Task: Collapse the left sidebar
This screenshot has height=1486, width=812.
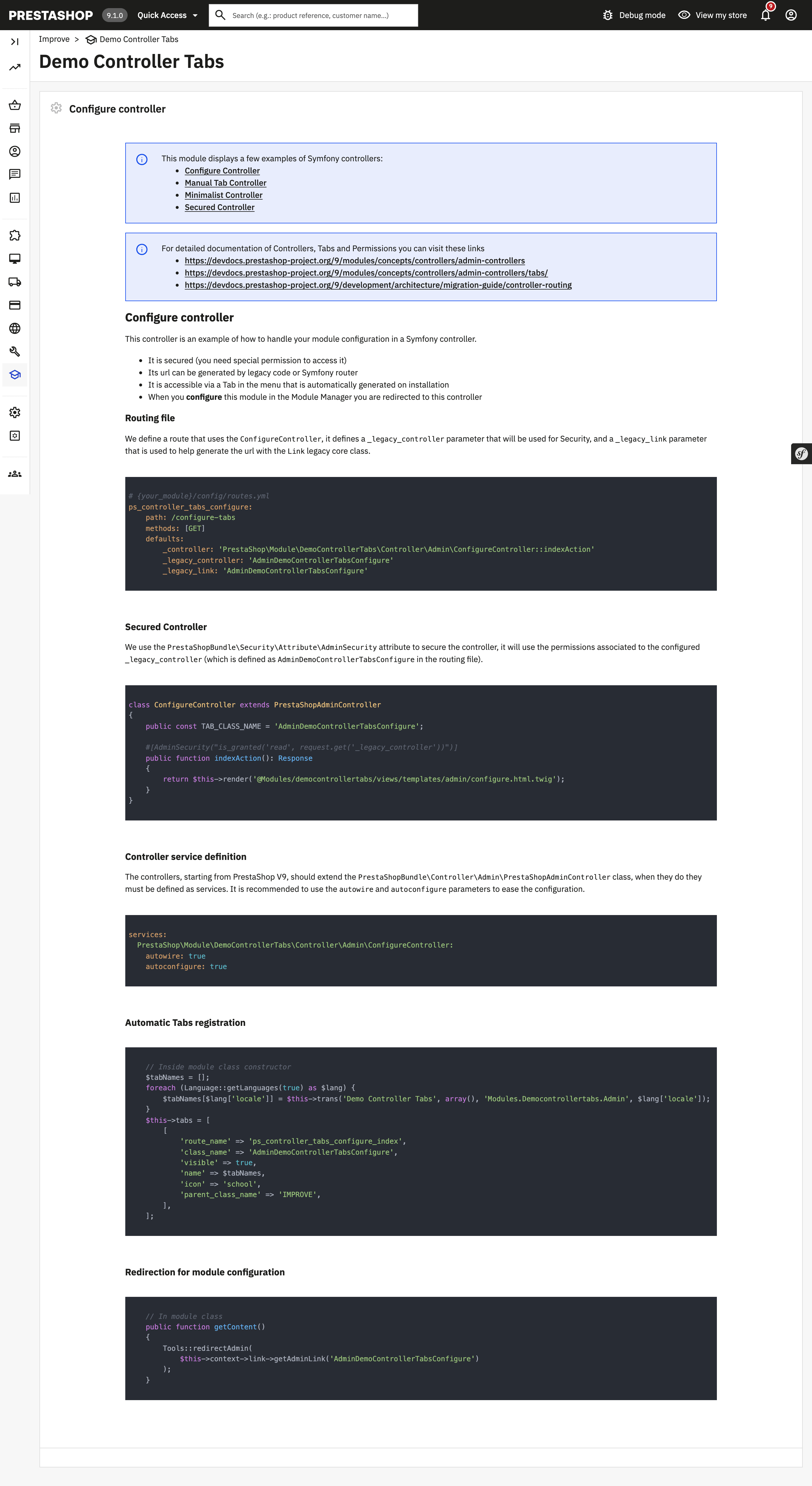Action: tap(15, 41)
